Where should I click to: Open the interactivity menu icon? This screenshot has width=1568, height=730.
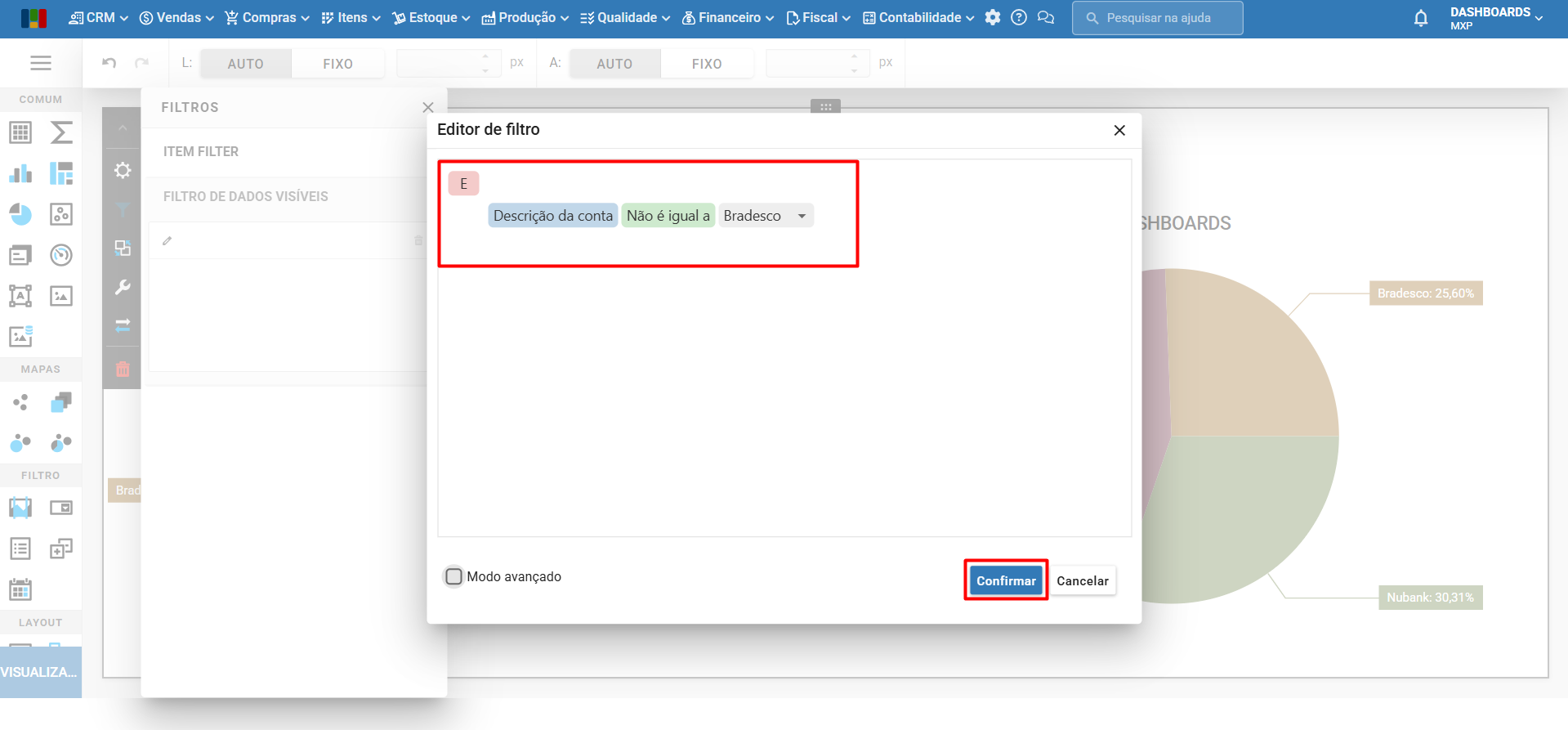pos(123,249)
